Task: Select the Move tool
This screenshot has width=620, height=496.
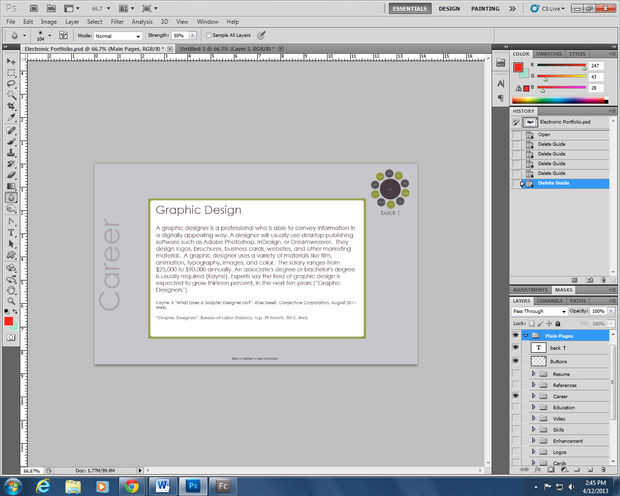Action: (11, 61)
